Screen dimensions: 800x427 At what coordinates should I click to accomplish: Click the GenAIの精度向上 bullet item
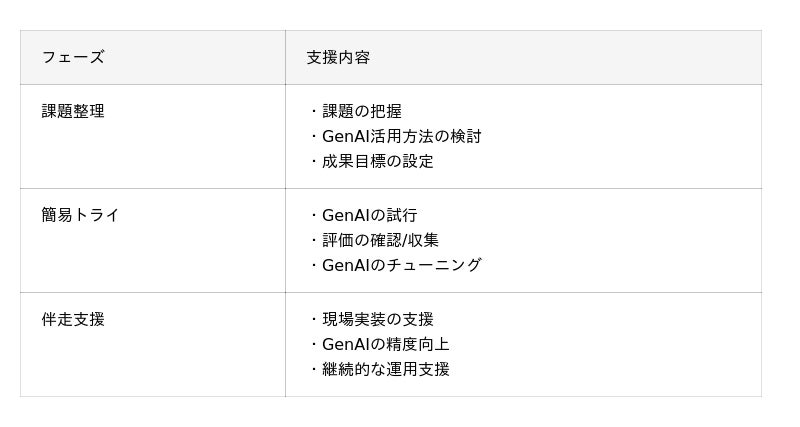[385, 344]
